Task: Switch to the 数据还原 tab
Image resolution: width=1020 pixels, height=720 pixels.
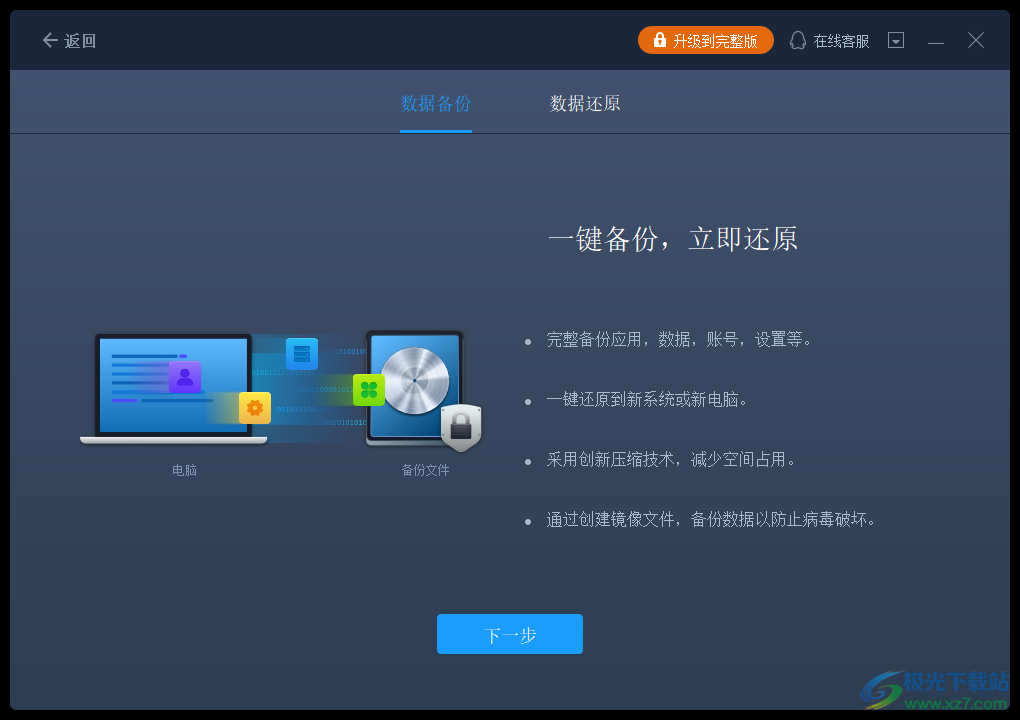Action: [584, 102]
